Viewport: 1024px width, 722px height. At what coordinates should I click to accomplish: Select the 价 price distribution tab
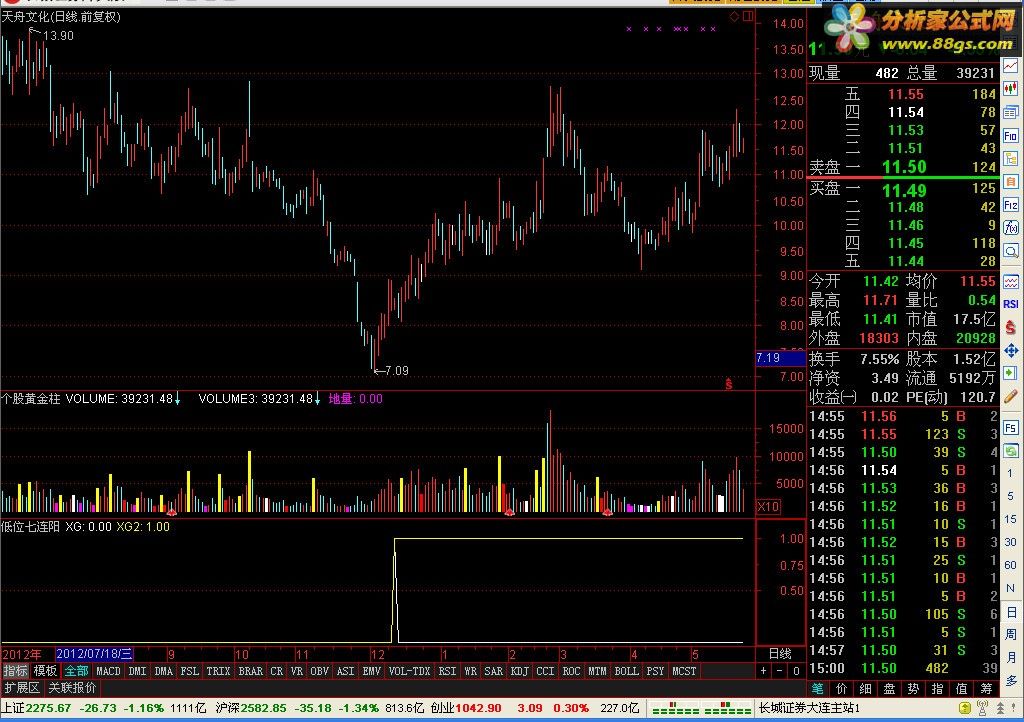tap(841, 689)
